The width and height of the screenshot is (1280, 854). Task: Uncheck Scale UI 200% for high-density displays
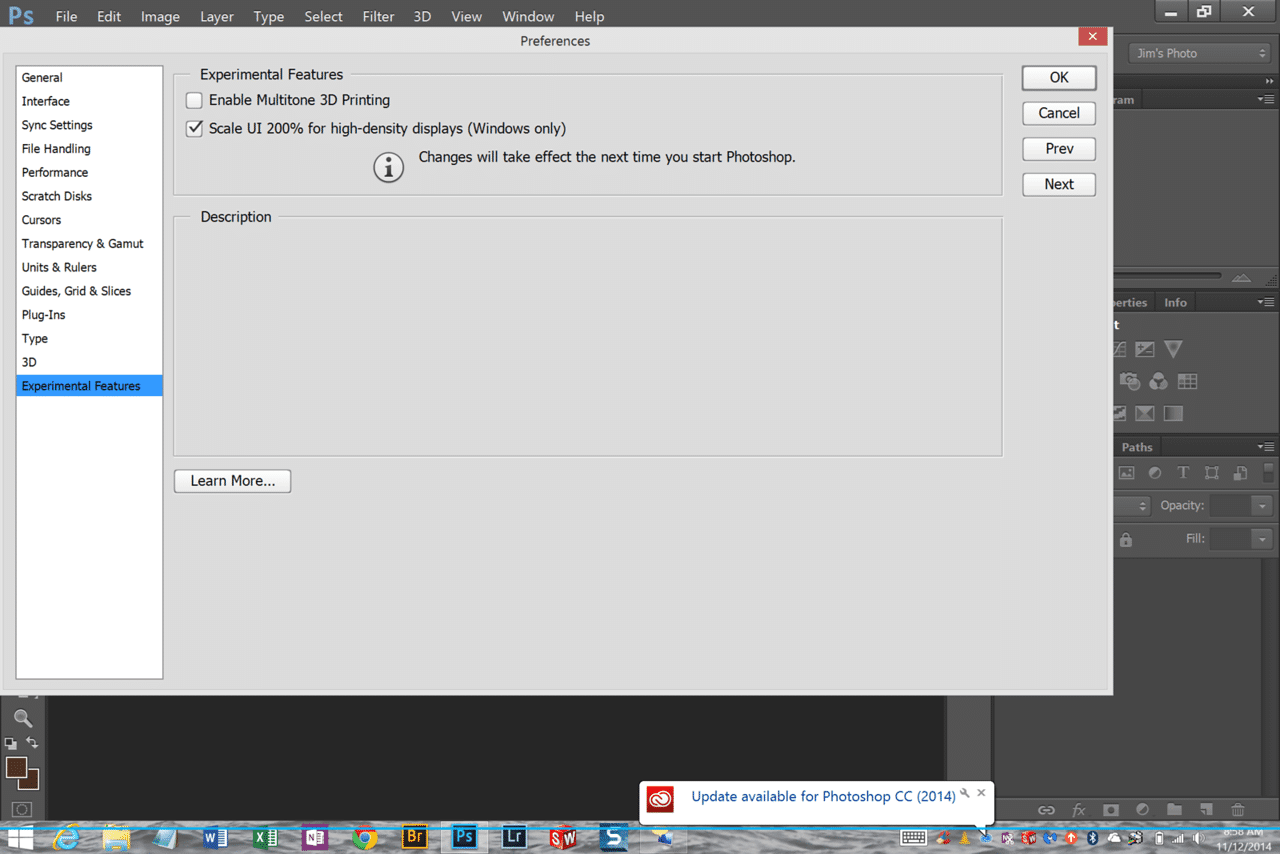pyautogui.click(x=194, y=128)
